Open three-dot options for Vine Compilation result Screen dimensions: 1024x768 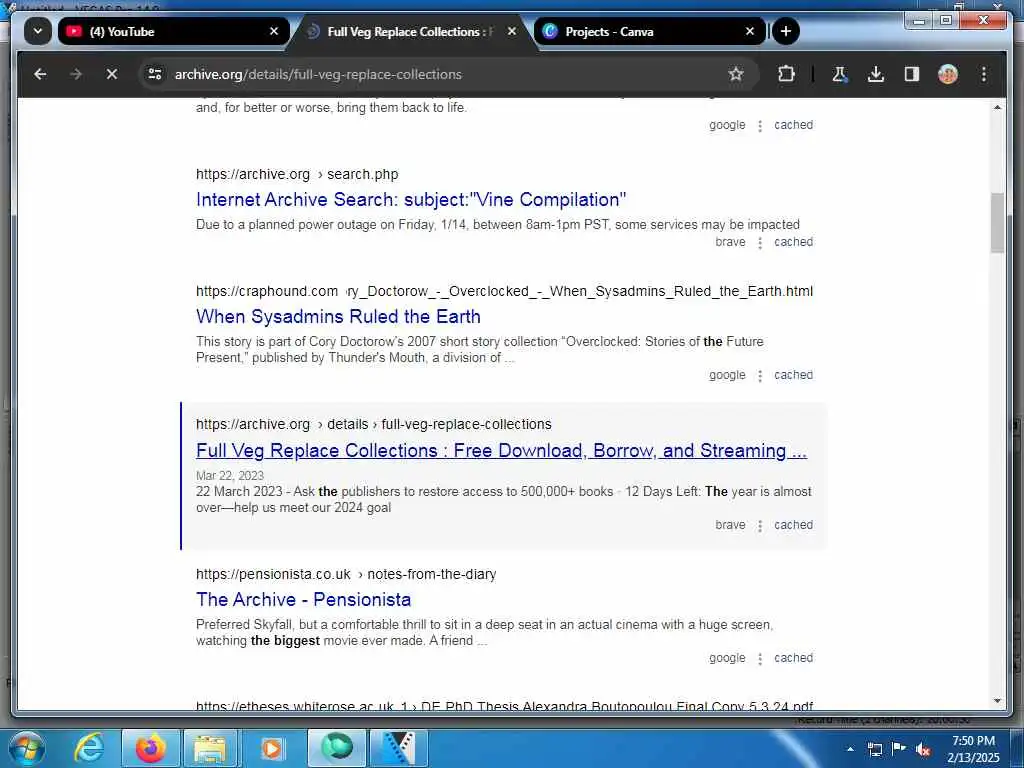[760, 243]
